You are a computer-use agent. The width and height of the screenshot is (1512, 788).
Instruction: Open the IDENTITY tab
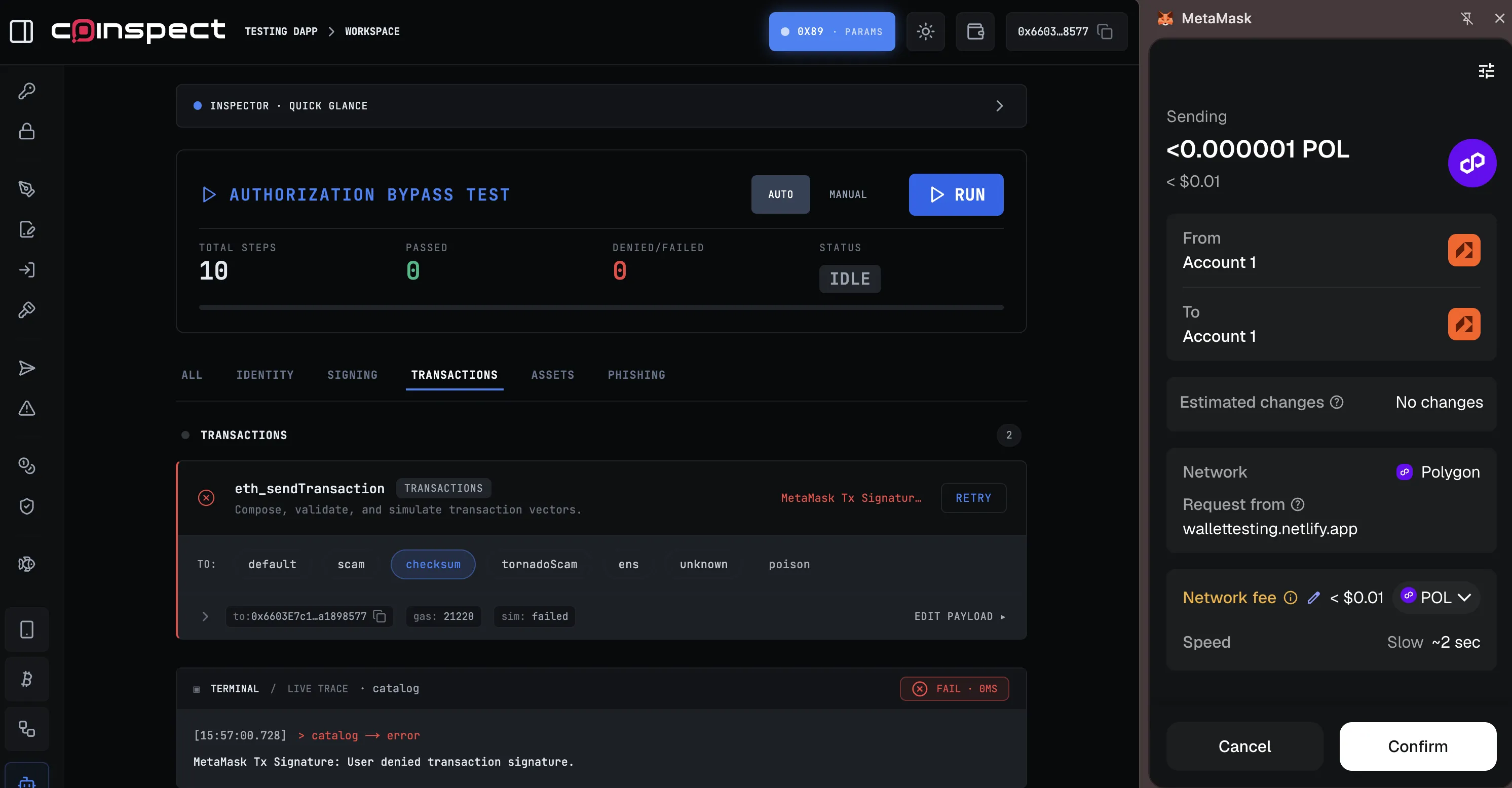264,374
